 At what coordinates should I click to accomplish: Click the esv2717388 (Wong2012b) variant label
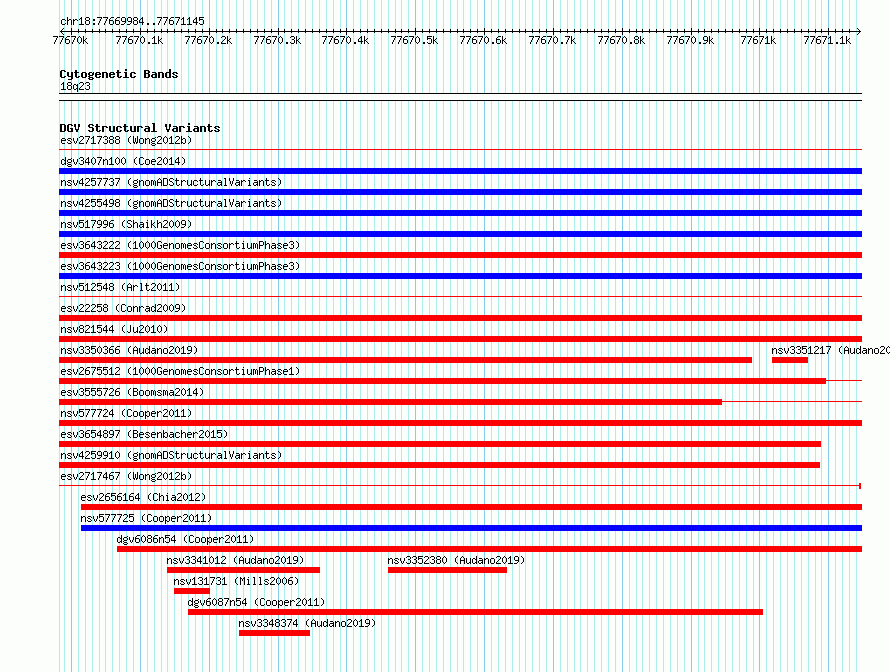coord(126,140)
